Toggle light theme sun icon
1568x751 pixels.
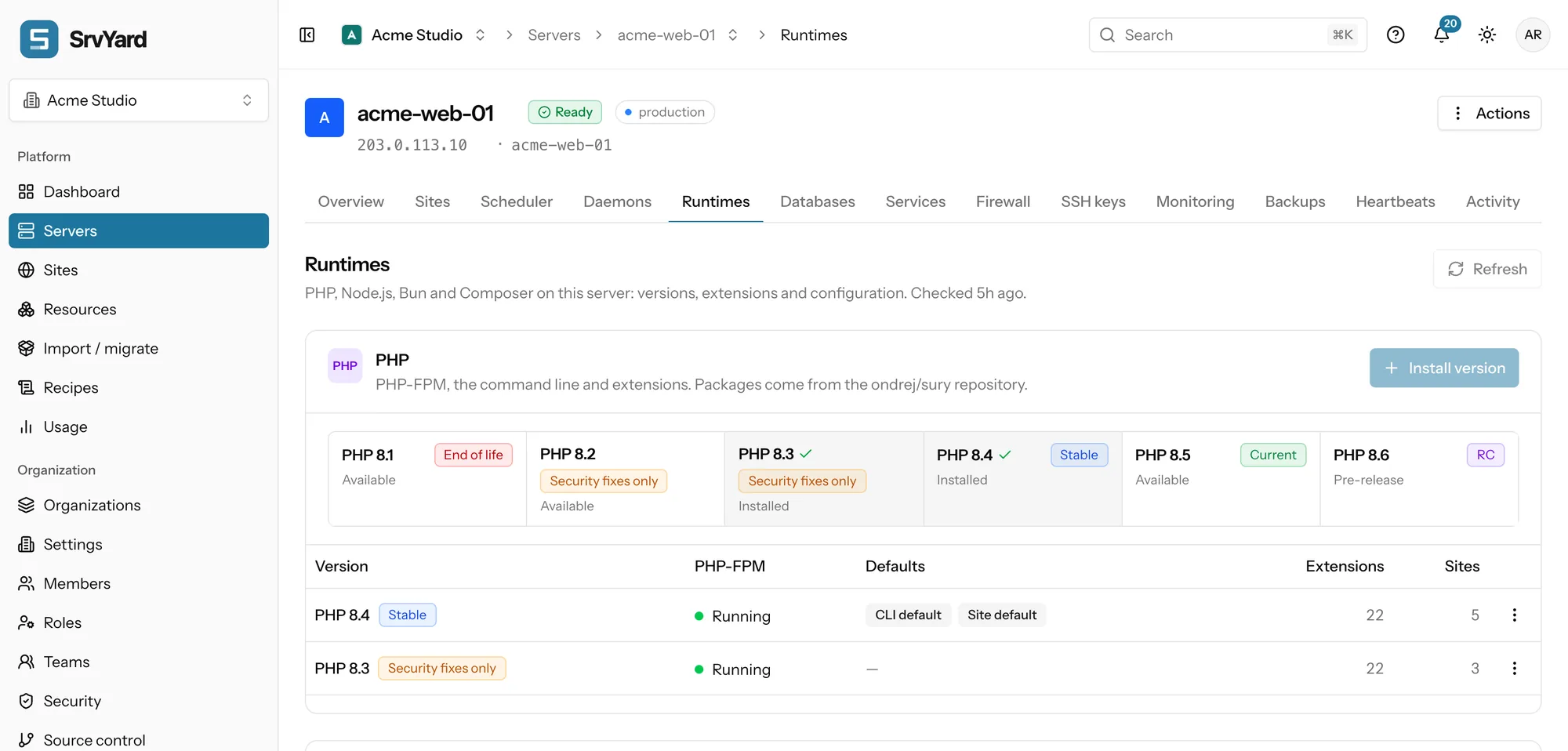coord(1487,34)
